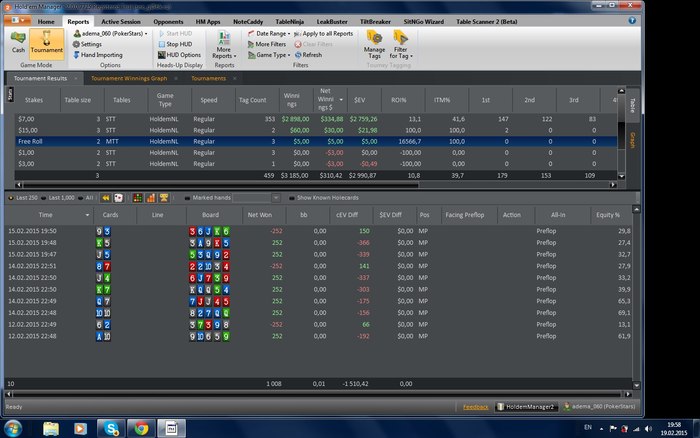Viewport: 700px width, 438px height.
Task: Switch to the Opponents ribbon tab
Action: tap(168, 21)
